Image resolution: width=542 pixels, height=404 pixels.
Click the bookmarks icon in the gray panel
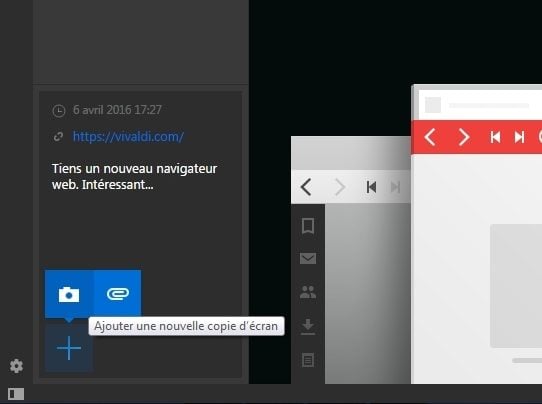(308, 226)
